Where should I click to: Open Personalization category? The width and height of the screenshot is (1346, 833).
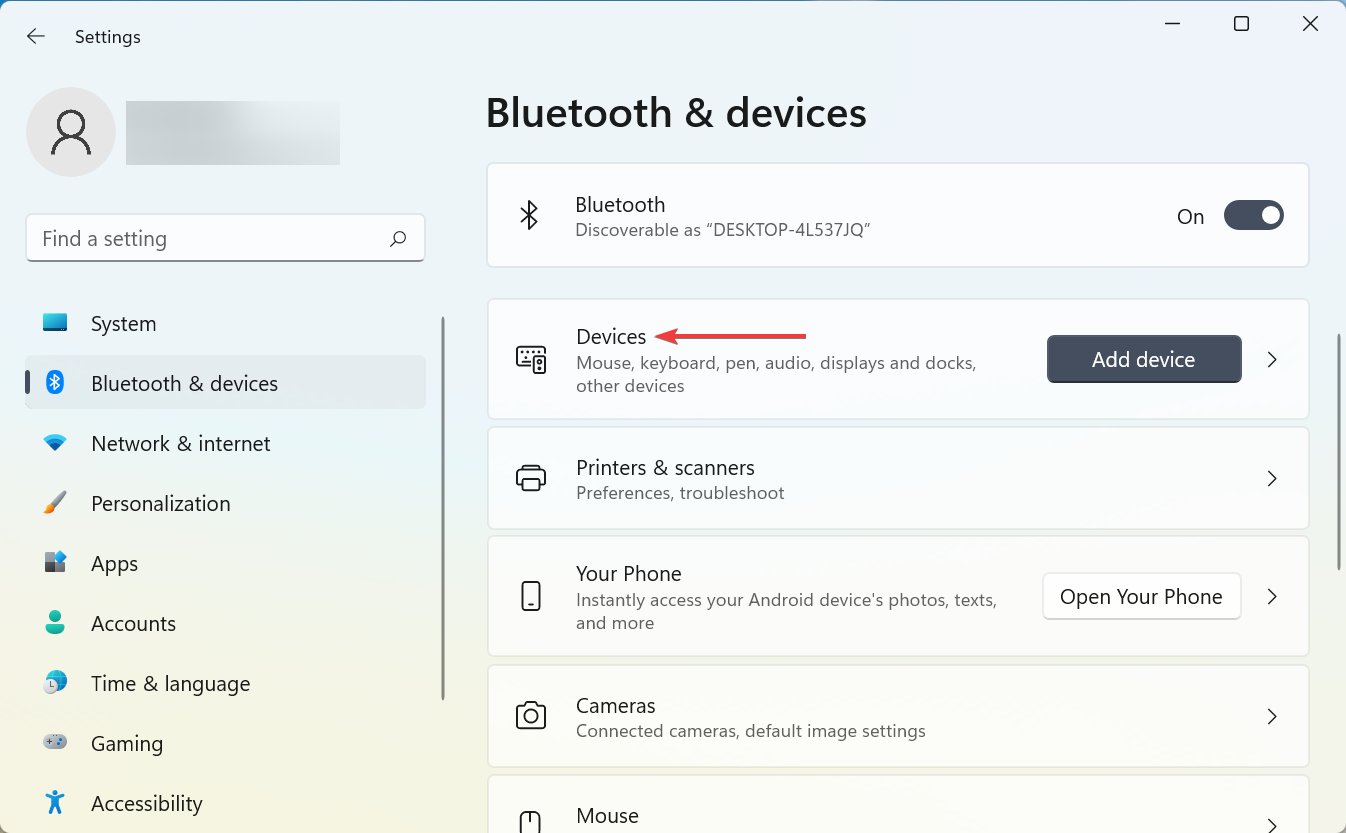click(226, 503)
